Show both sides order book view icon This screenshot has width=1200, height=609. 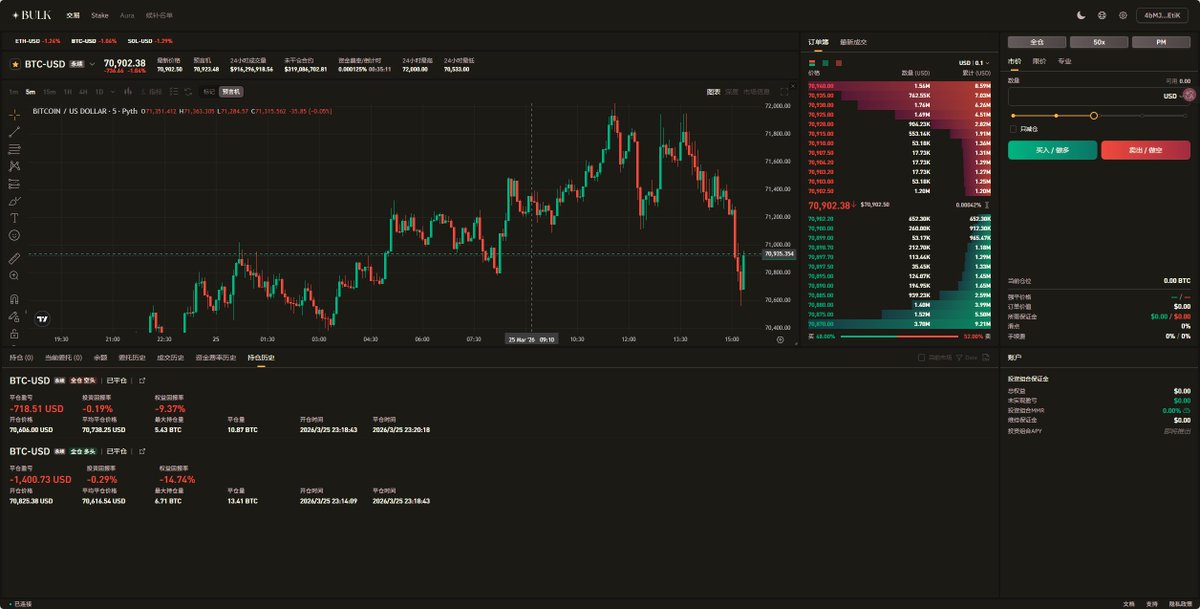click(811, 62)
